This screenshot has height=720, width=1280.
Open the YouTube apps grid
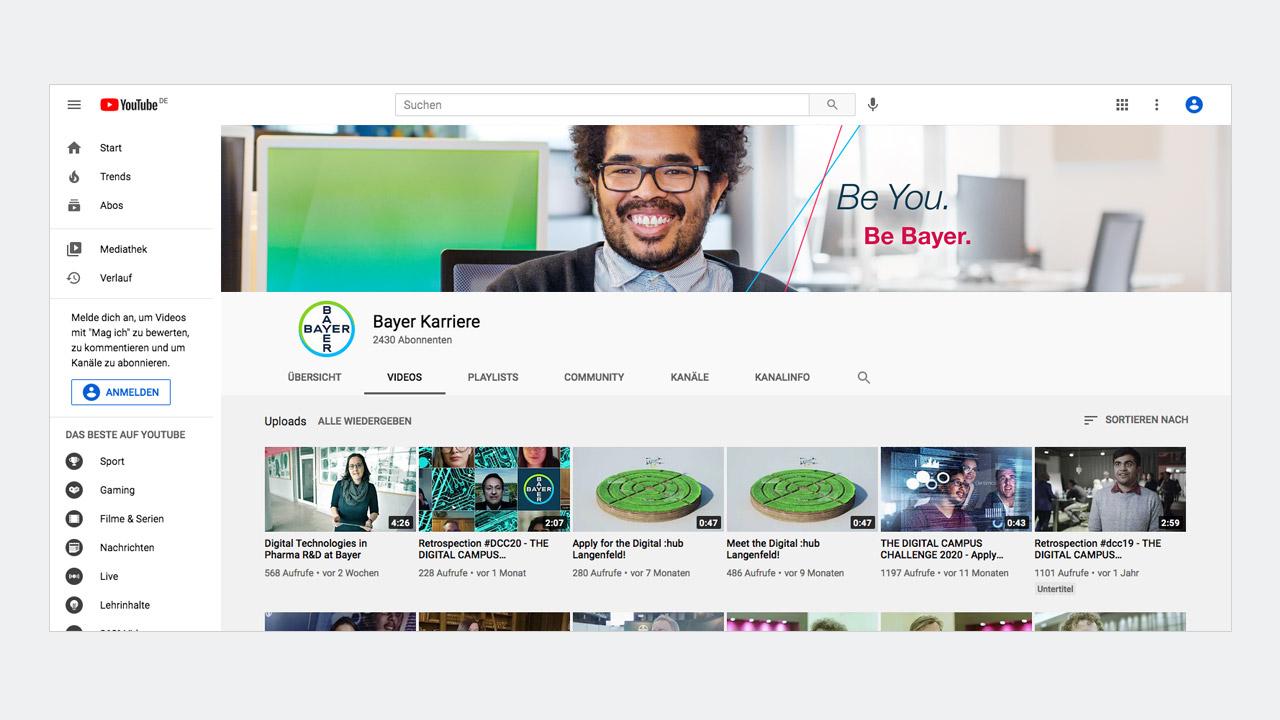coord(1122,105)
